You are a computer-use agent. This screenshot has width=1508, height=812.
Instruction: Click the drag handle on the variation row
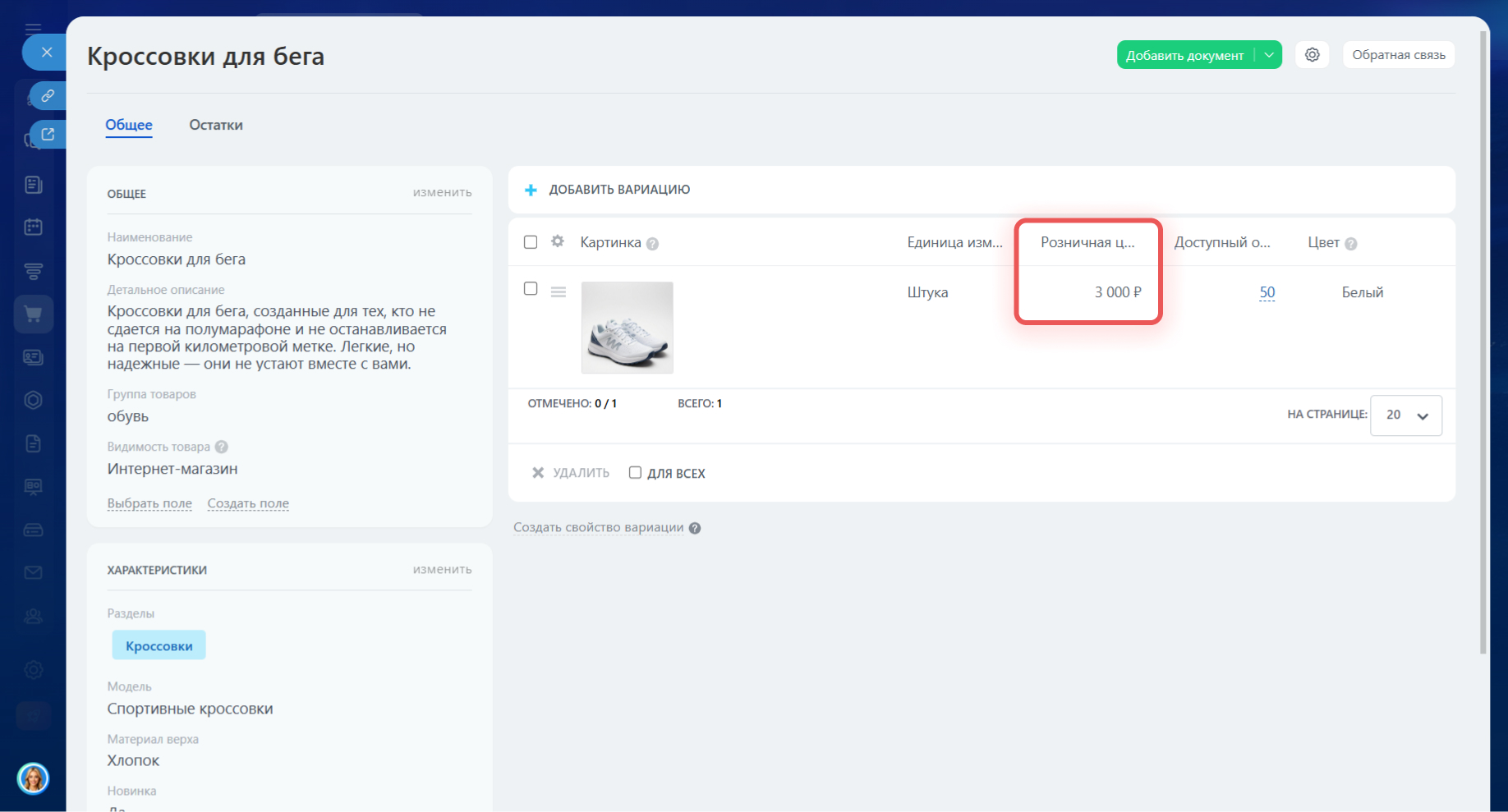tap(559, 291)
